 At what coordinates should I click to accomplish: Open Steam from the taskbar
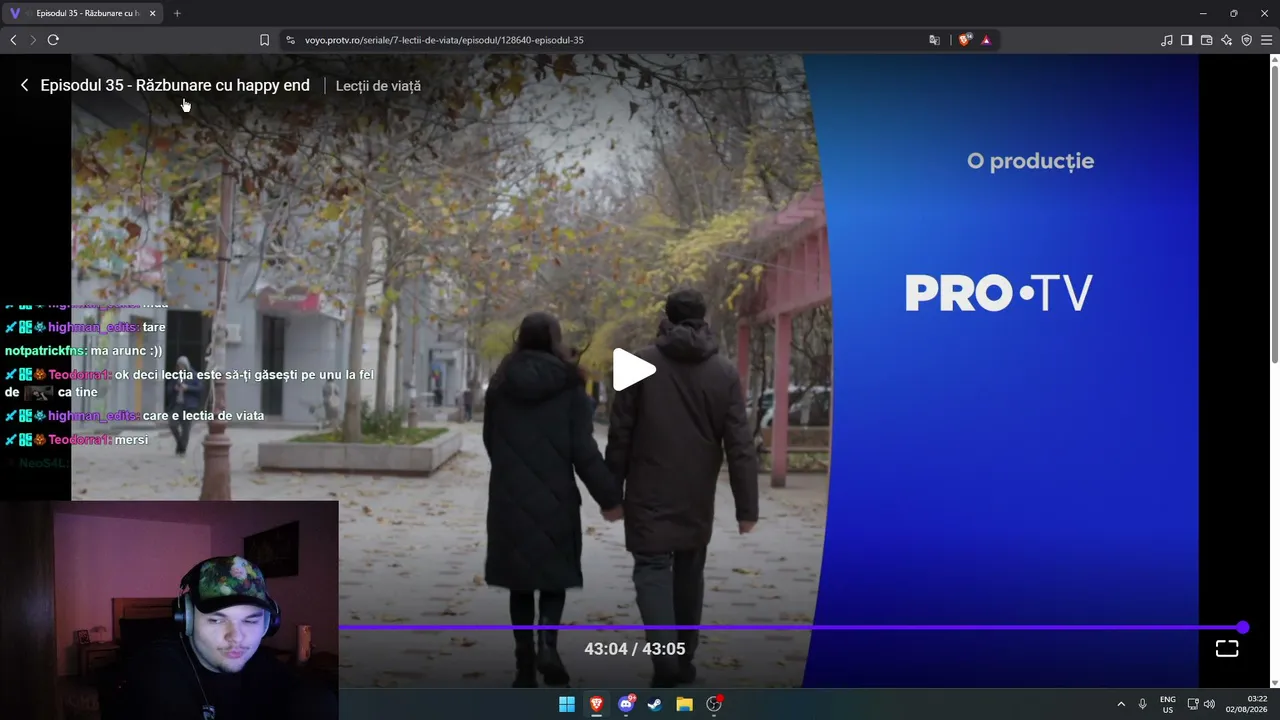tap(655, 704)
